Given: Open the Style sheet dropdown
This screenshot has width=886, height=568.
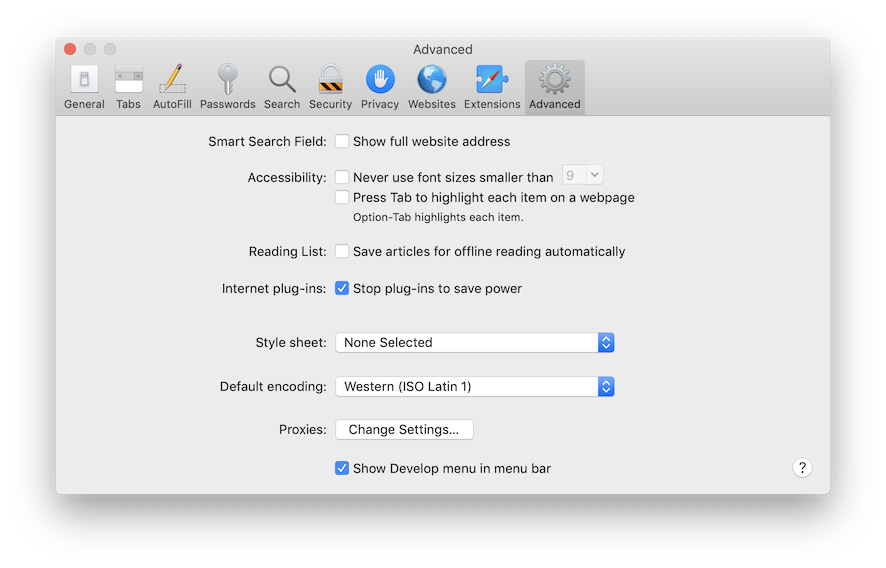Looking at the screenshot, I should point(474,343).
